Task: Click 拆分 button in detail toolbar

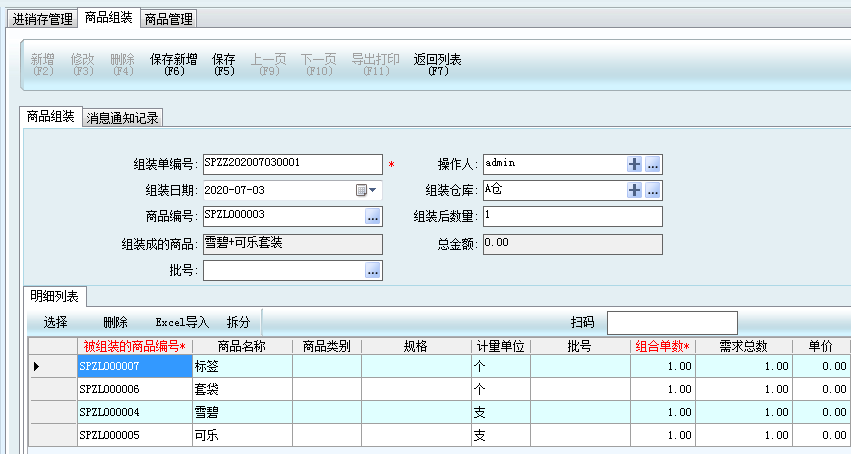Action: point(239,322)
